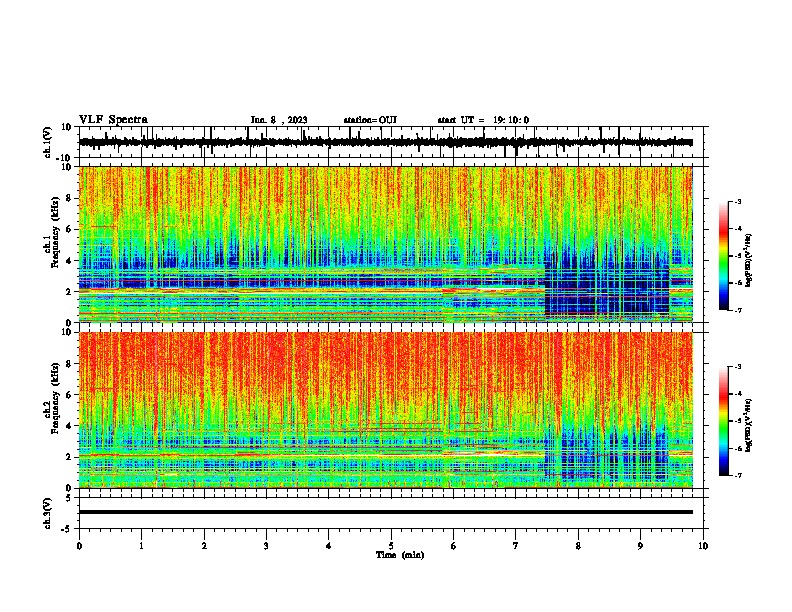Click the '4' kHz tick on ch.2 spectrogram
This screenshot has height=612, width=792.
coord(69,426)
